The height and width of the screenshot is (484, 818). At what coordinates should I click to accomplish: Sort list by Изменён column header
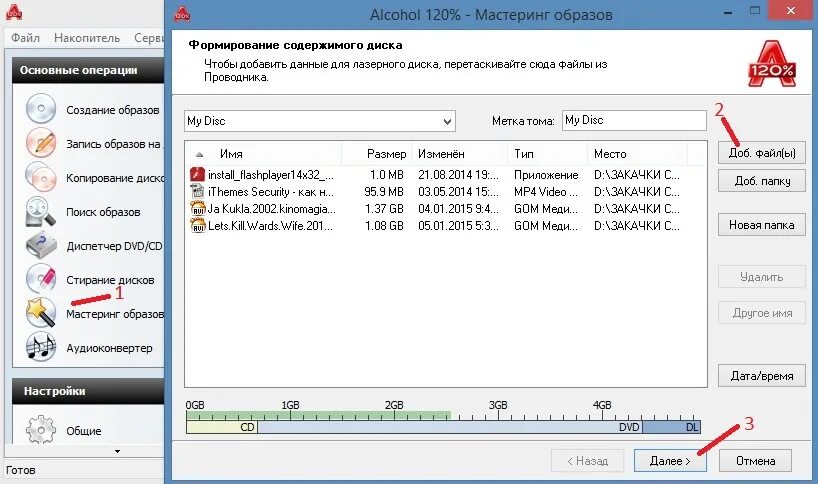click(x=460, y=154)
